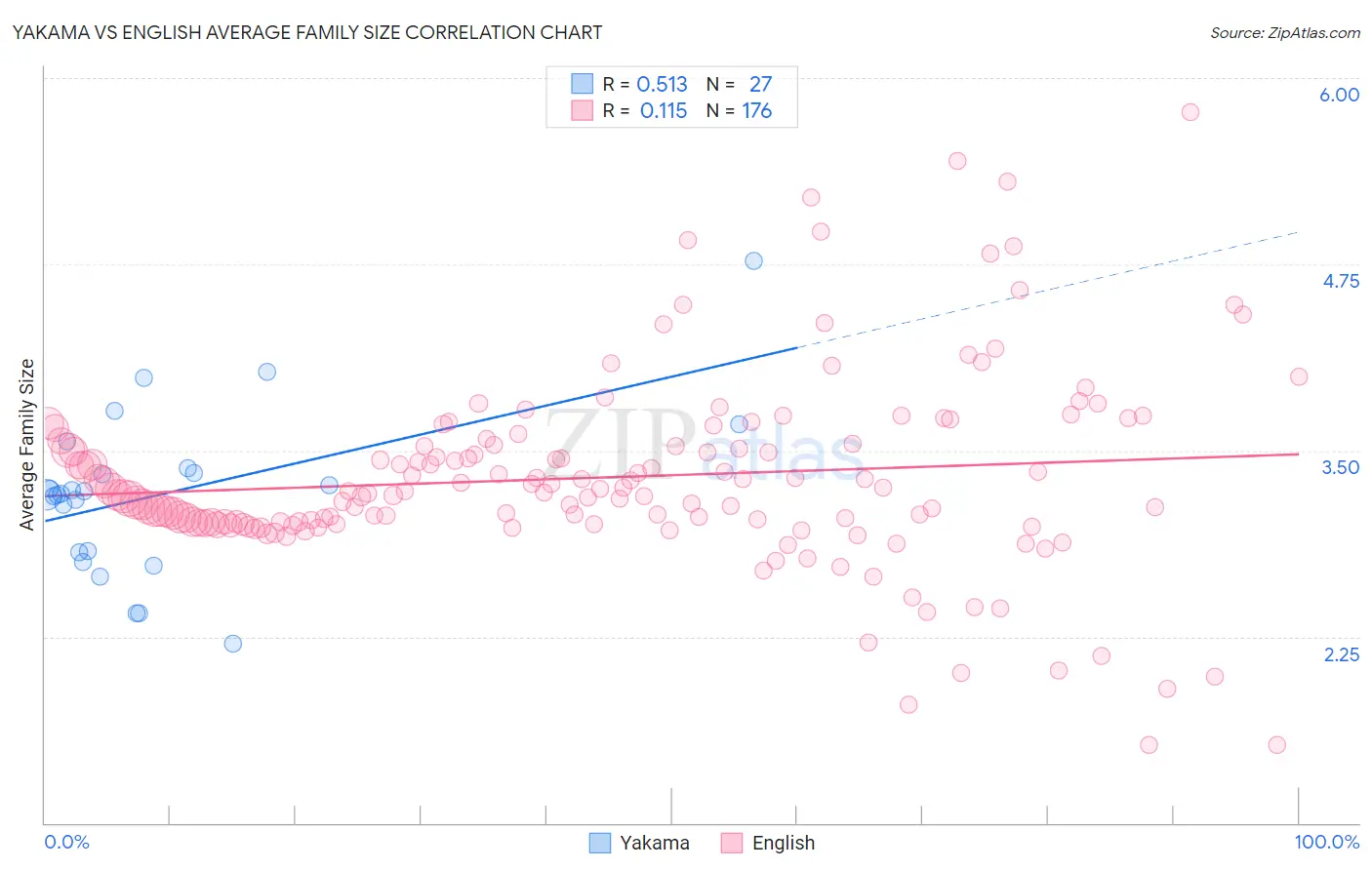Click the 100.0% x-axis label

1327,842
